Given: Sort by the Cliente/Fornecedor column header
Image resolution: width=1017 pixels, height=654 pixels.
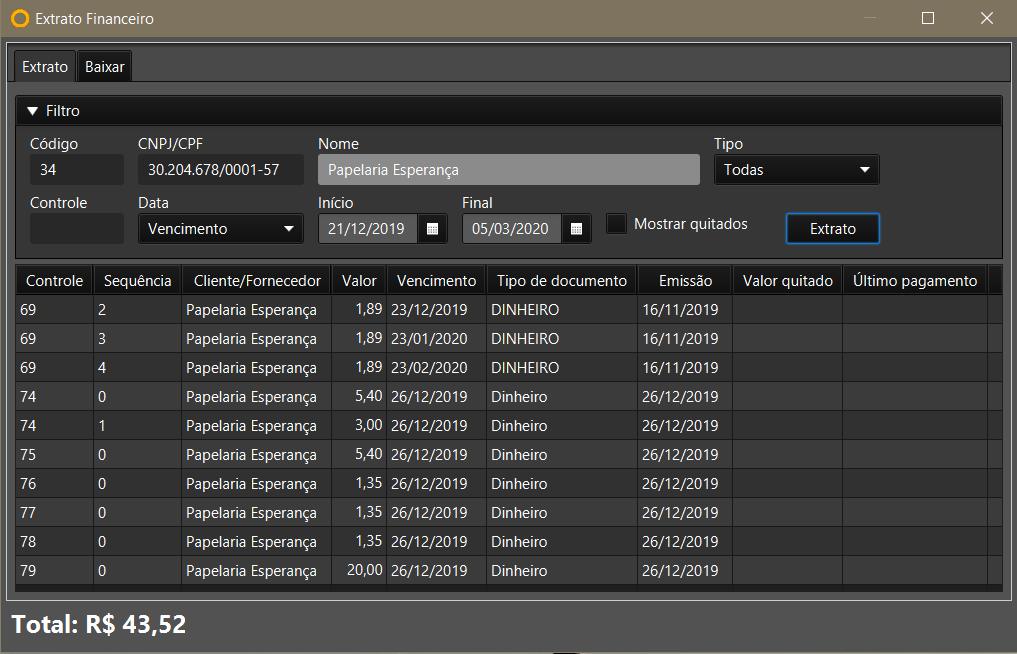Looking at the screenshot, I should [x=257, y=281].
